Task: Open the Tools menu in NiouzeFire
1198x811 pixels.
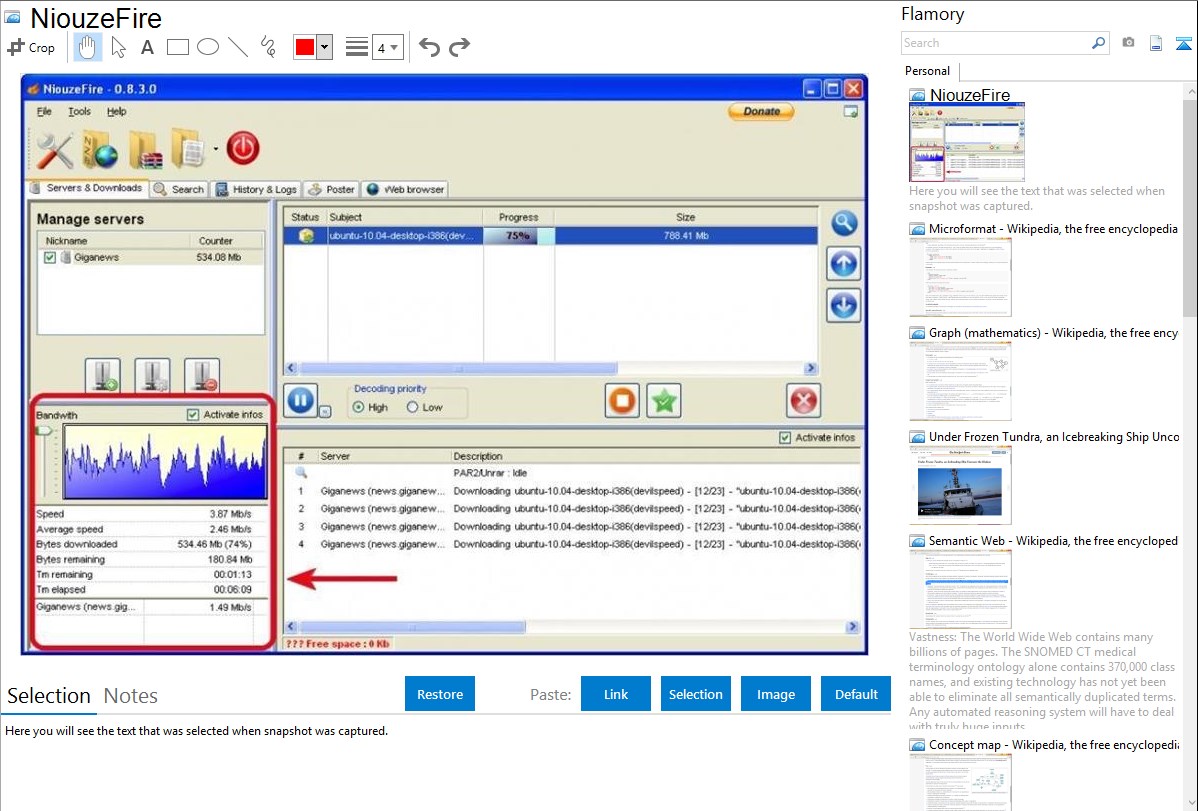Action: tap(79, 112)
